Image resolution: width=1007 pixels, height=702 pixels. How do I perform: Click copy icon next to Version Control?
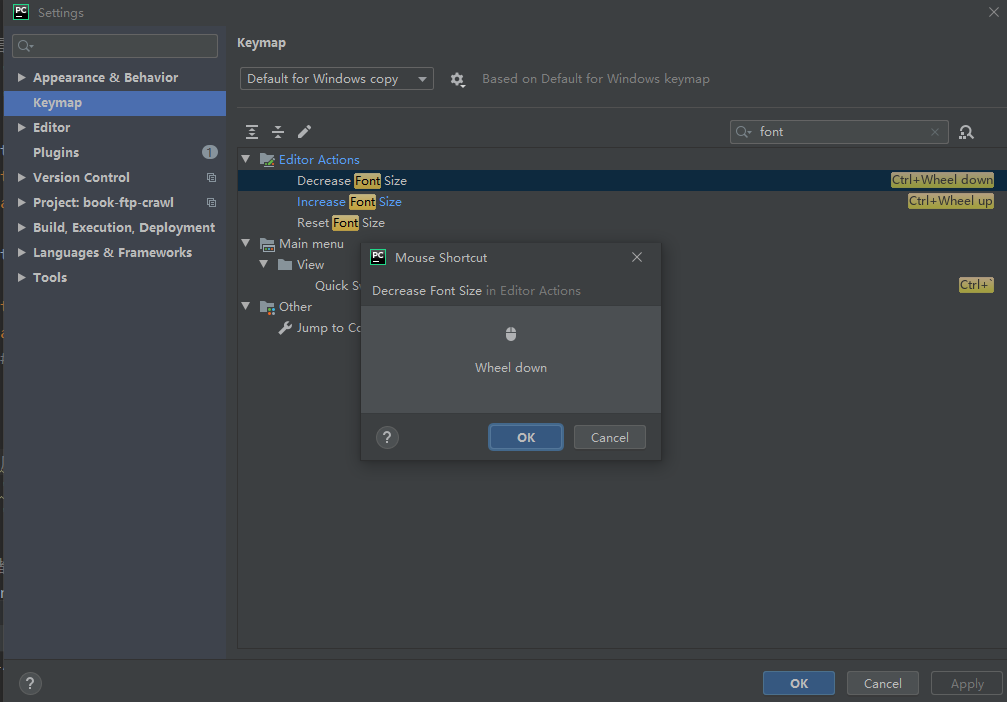coord(211,177)
